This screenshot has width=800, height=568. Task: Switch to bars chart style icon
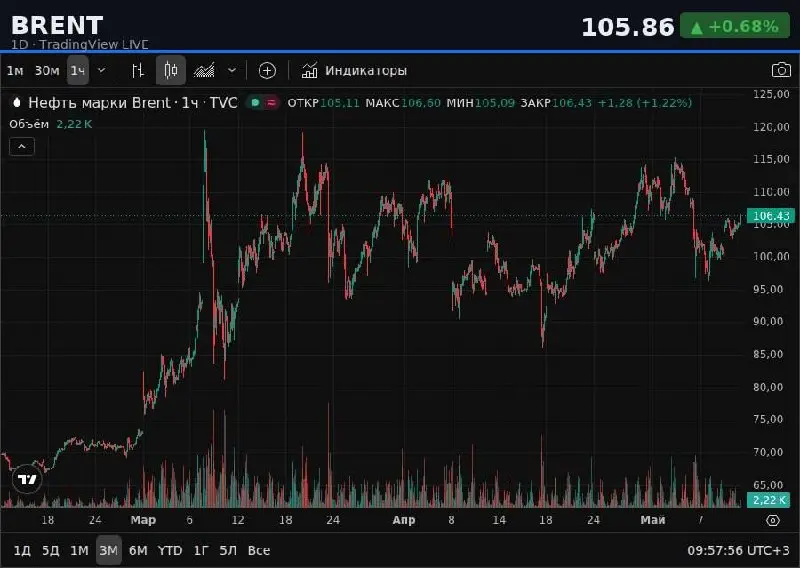pos(138,70)
